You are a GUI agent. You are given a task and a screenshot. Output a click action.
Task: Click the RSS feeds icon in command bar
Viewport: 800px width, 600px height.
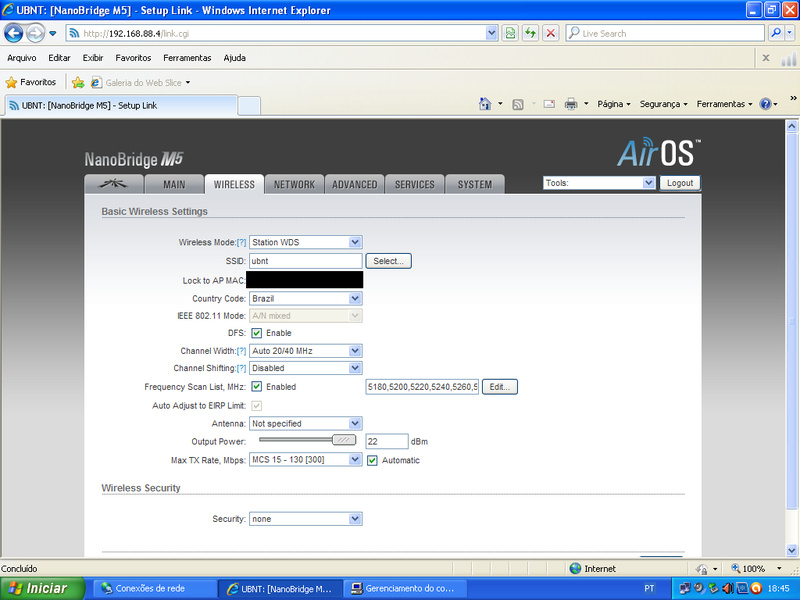point(518,105)
